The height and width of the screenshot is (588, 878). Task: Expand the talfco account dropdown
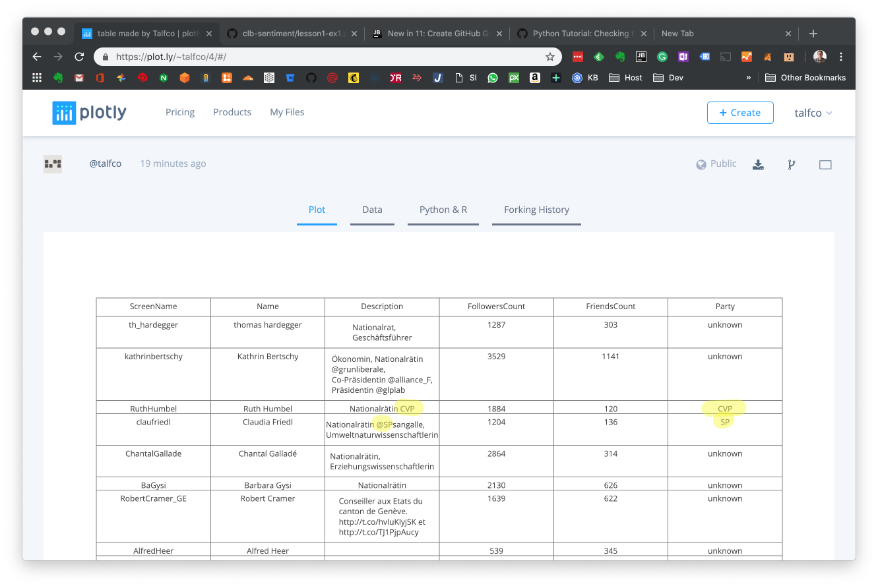coord(813,113)
